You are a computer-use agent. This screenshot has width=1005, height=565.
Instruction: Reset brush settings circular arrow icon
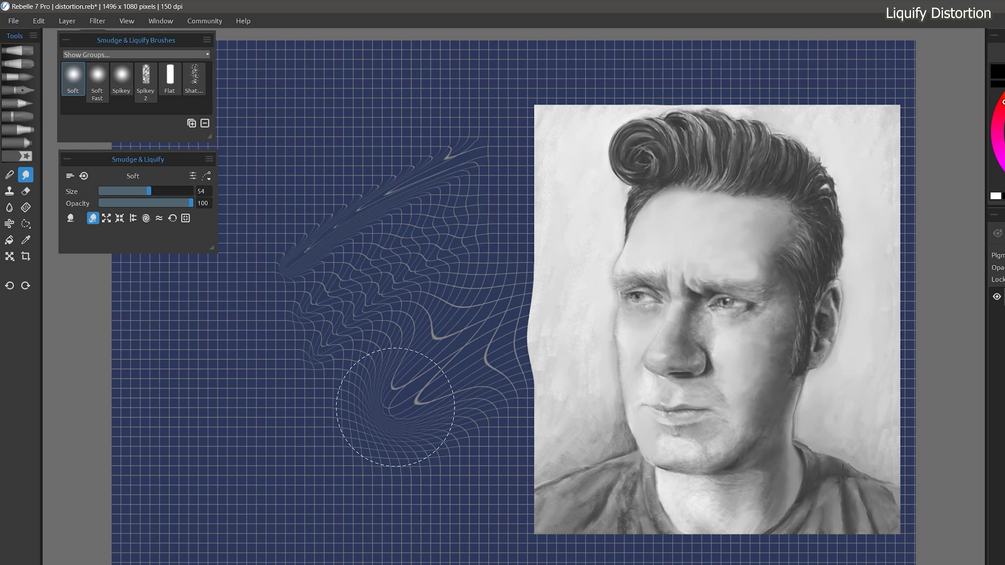click(x=83, y=176)
